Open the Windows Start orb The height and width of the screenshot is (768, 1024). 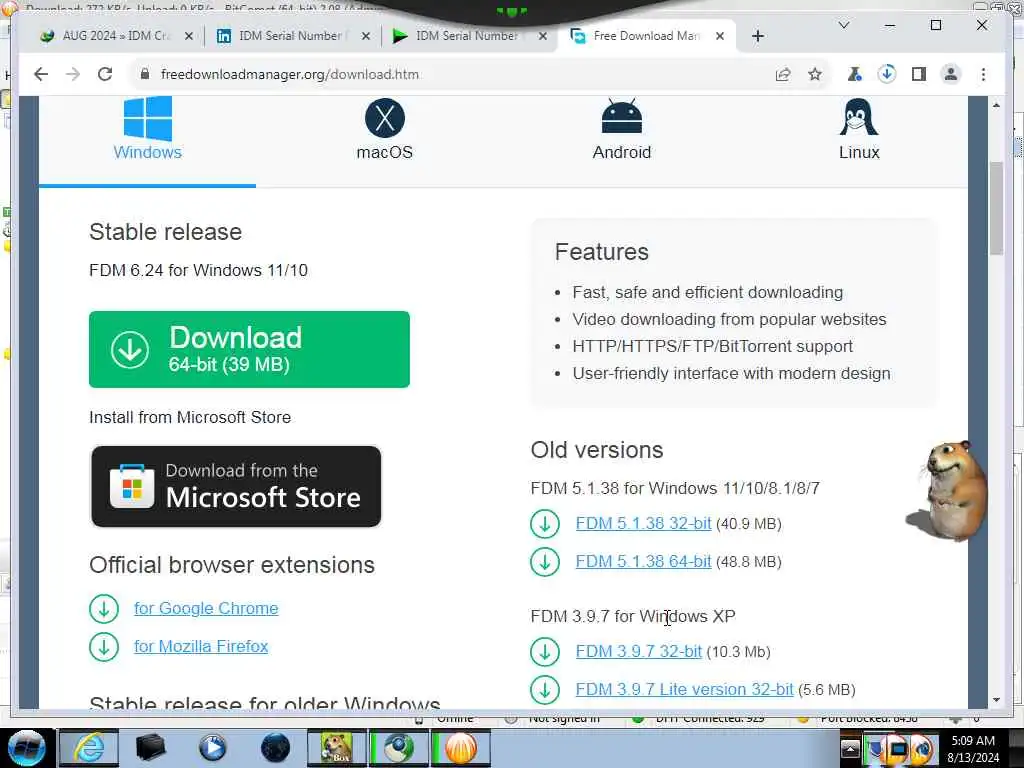(x=26, y=748)
